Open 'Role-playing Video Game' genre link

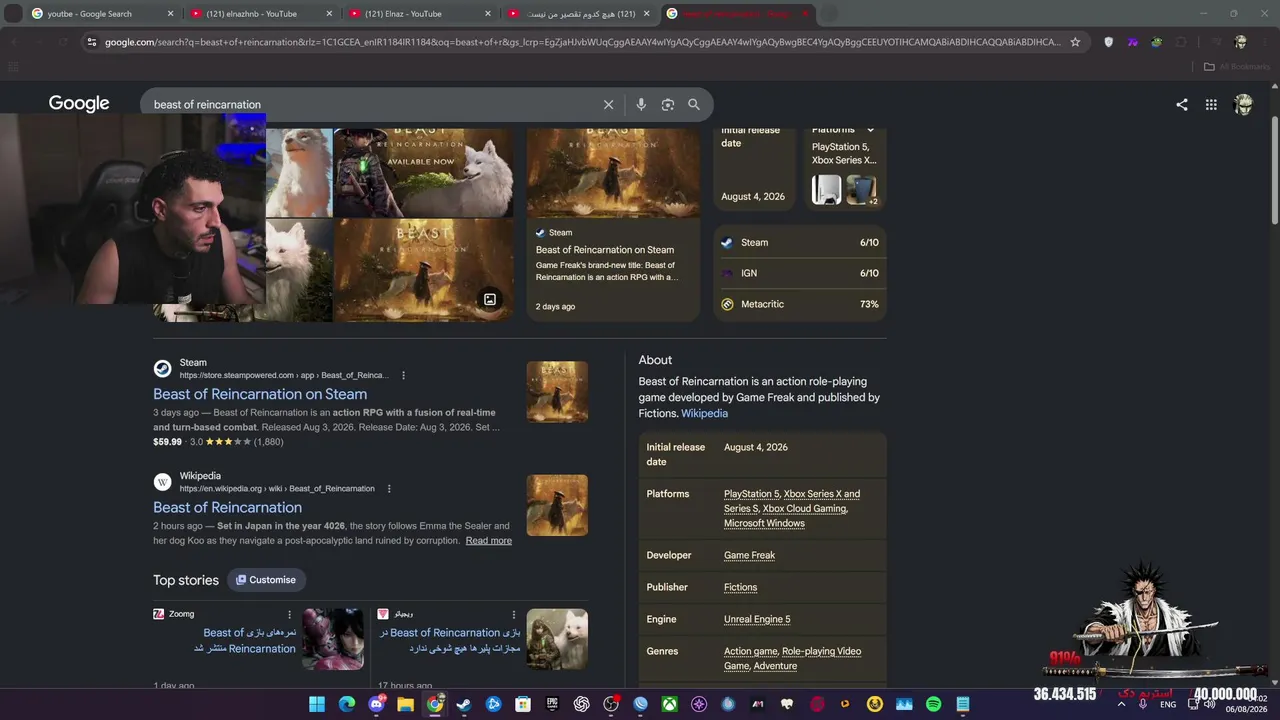tap(792, 658)
